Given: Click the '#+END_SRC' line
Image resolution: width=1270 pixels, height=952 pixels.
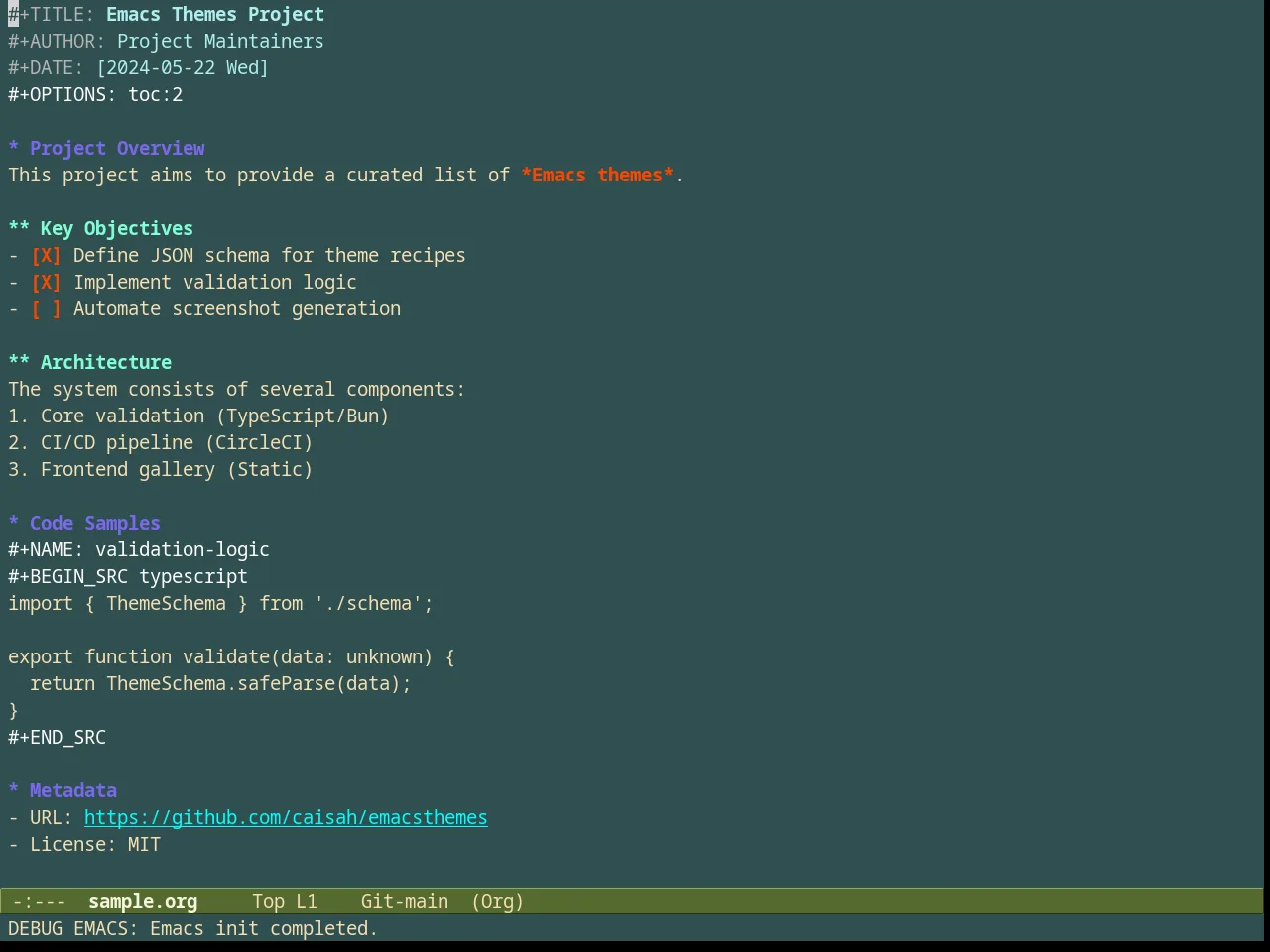Looking at the screenshot, I should pyautogui.click(x=57, y=738).
